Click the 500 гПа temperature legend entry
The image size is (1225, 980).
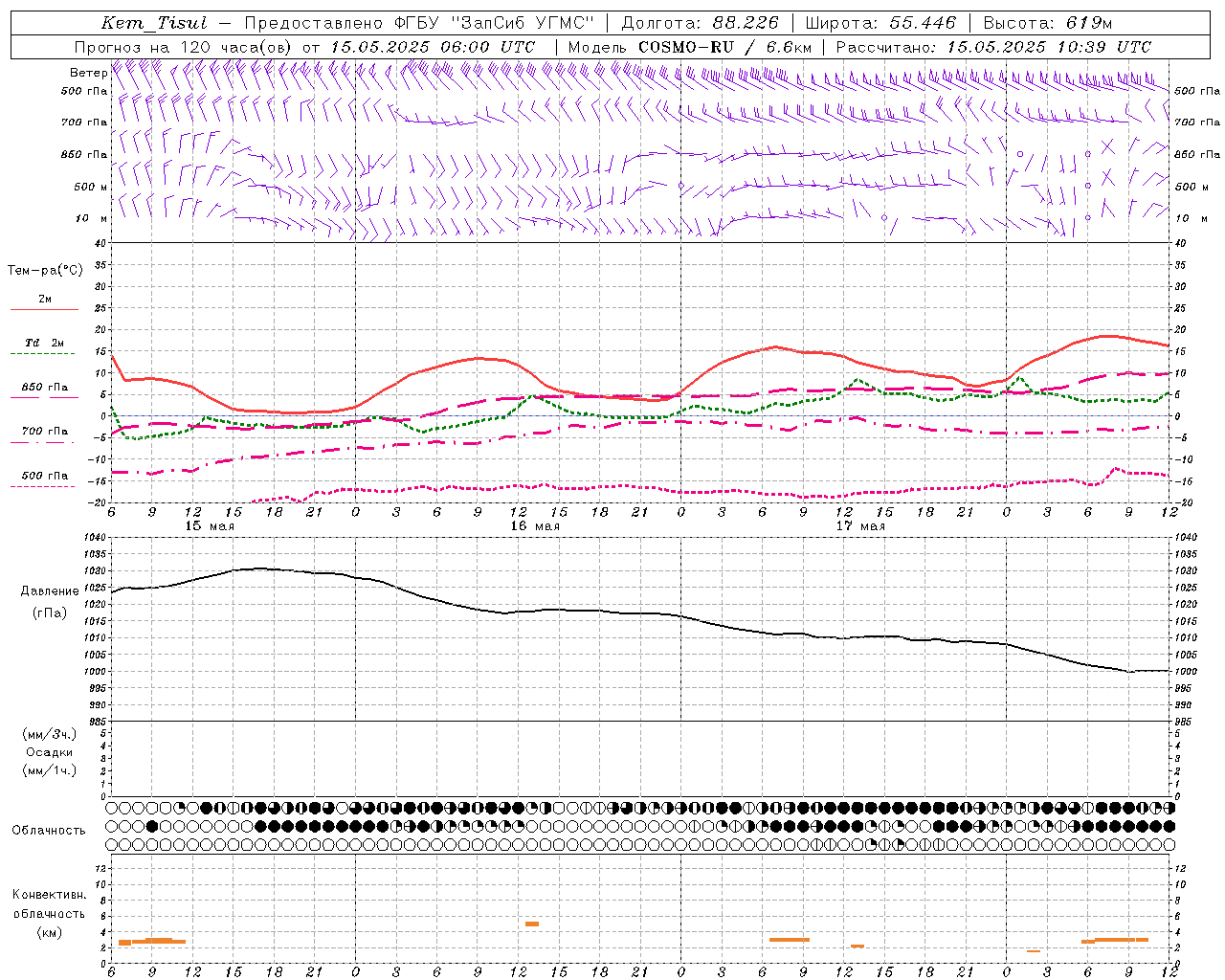tap(44, 480)
